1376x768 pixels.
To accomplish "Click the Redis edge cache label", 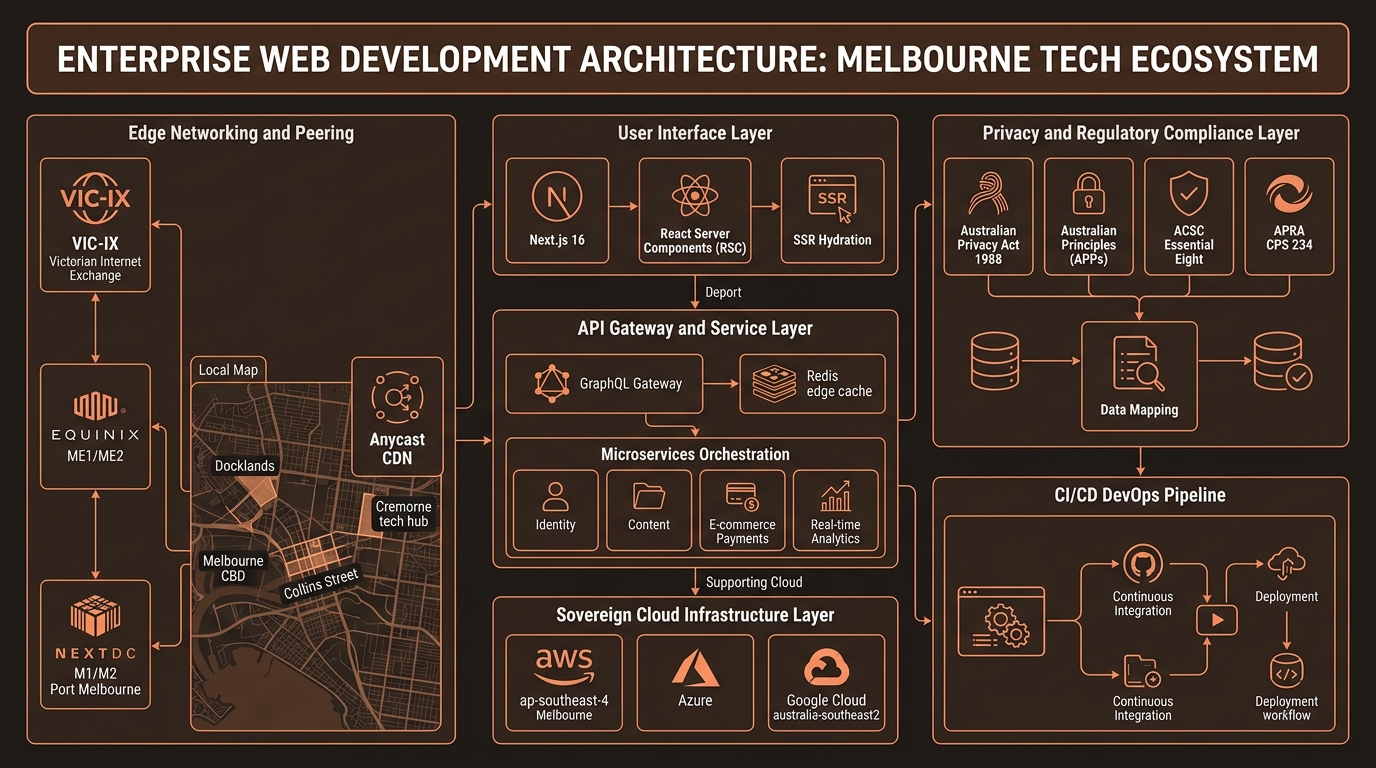I will point(839,383).
